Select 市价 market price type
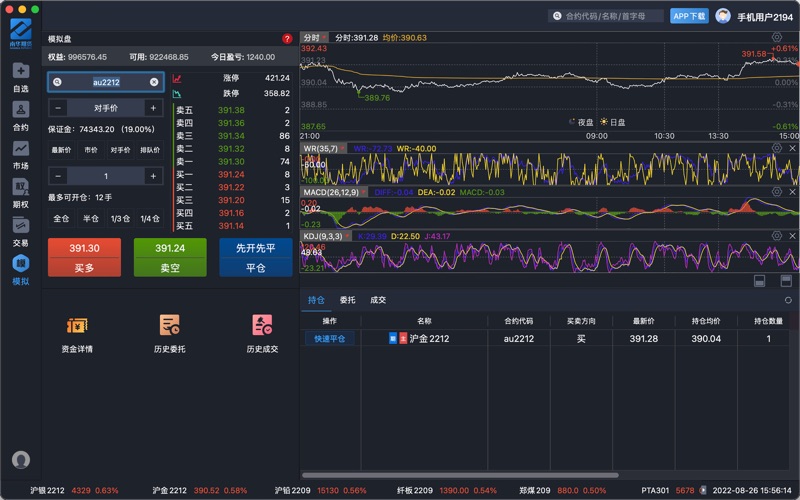The image size is (800, 500). 91,150
